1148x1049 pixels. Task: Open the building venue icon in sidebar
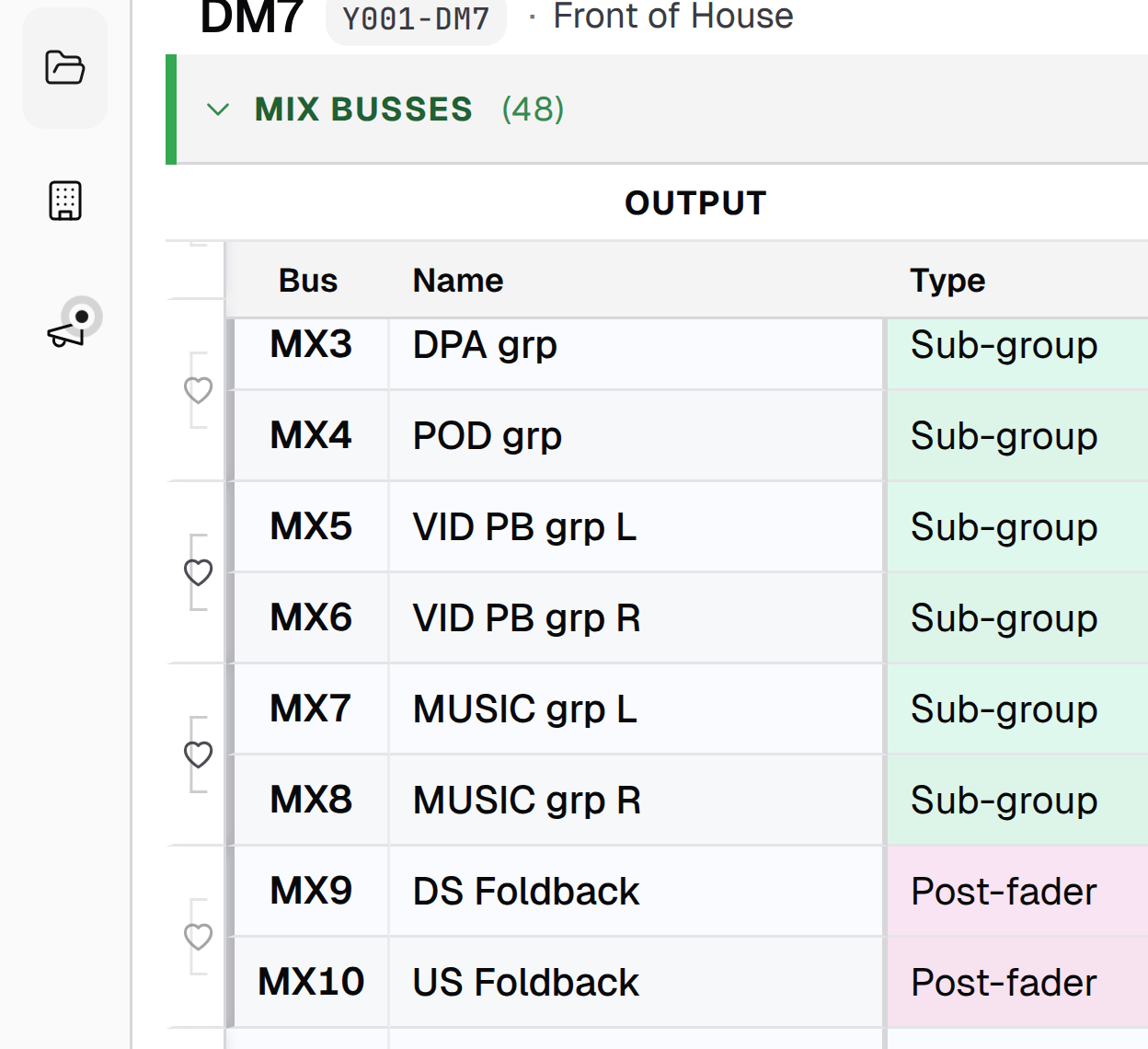tap(64, 201)
